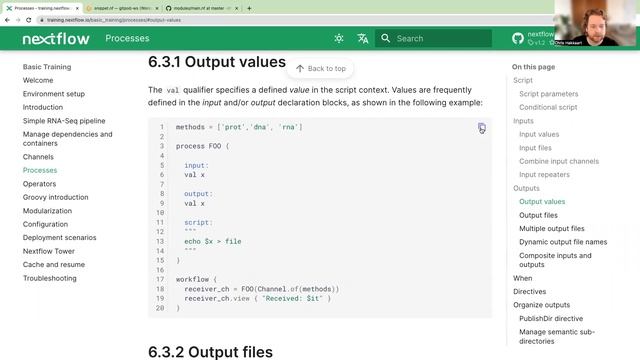Open Deployment scenarios page
The height and width of the screenshot is (360, 640).
click(x=60, y=238)
